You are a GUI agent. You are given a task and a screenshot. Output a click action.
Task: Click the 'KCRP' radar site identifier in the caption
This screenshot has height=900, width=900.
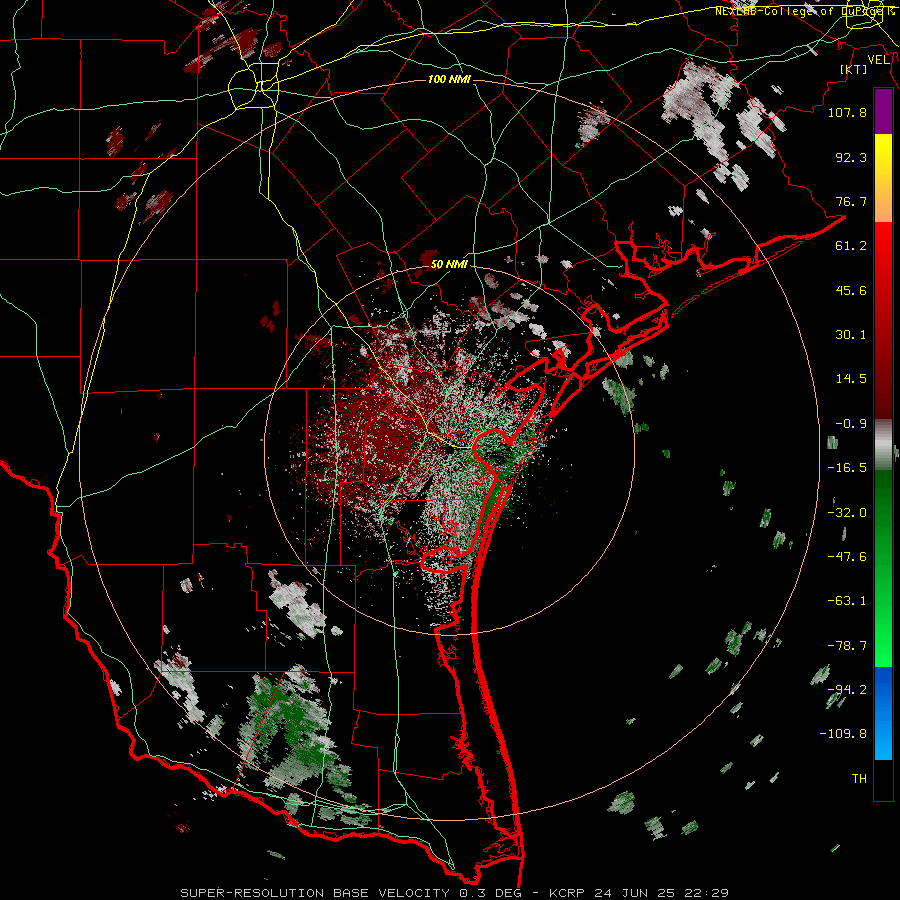[x=567, y=893]
